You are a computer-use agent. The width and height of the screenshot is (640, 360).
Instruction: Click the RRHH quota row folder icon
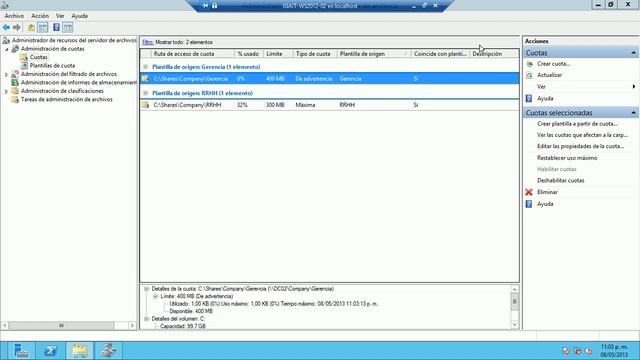tap(145, 105)
